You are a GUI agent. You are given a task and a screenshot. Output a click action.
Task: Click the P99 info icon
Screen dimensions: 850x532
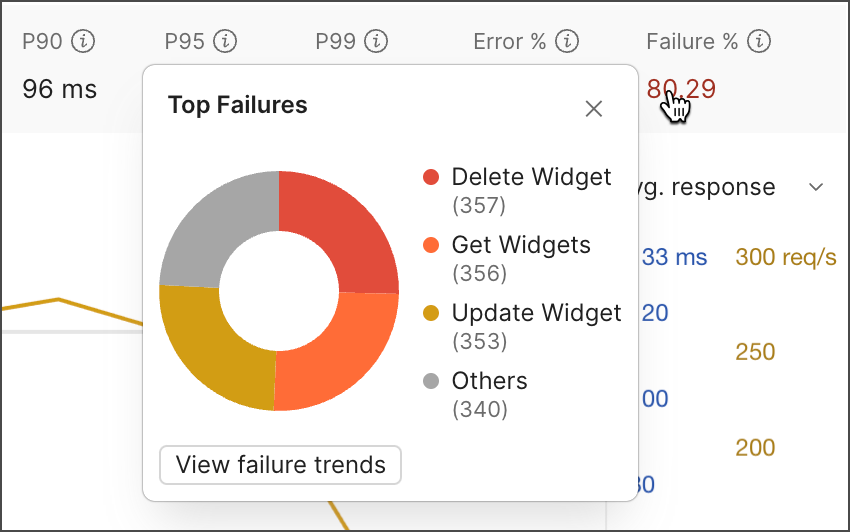point(376,42)
